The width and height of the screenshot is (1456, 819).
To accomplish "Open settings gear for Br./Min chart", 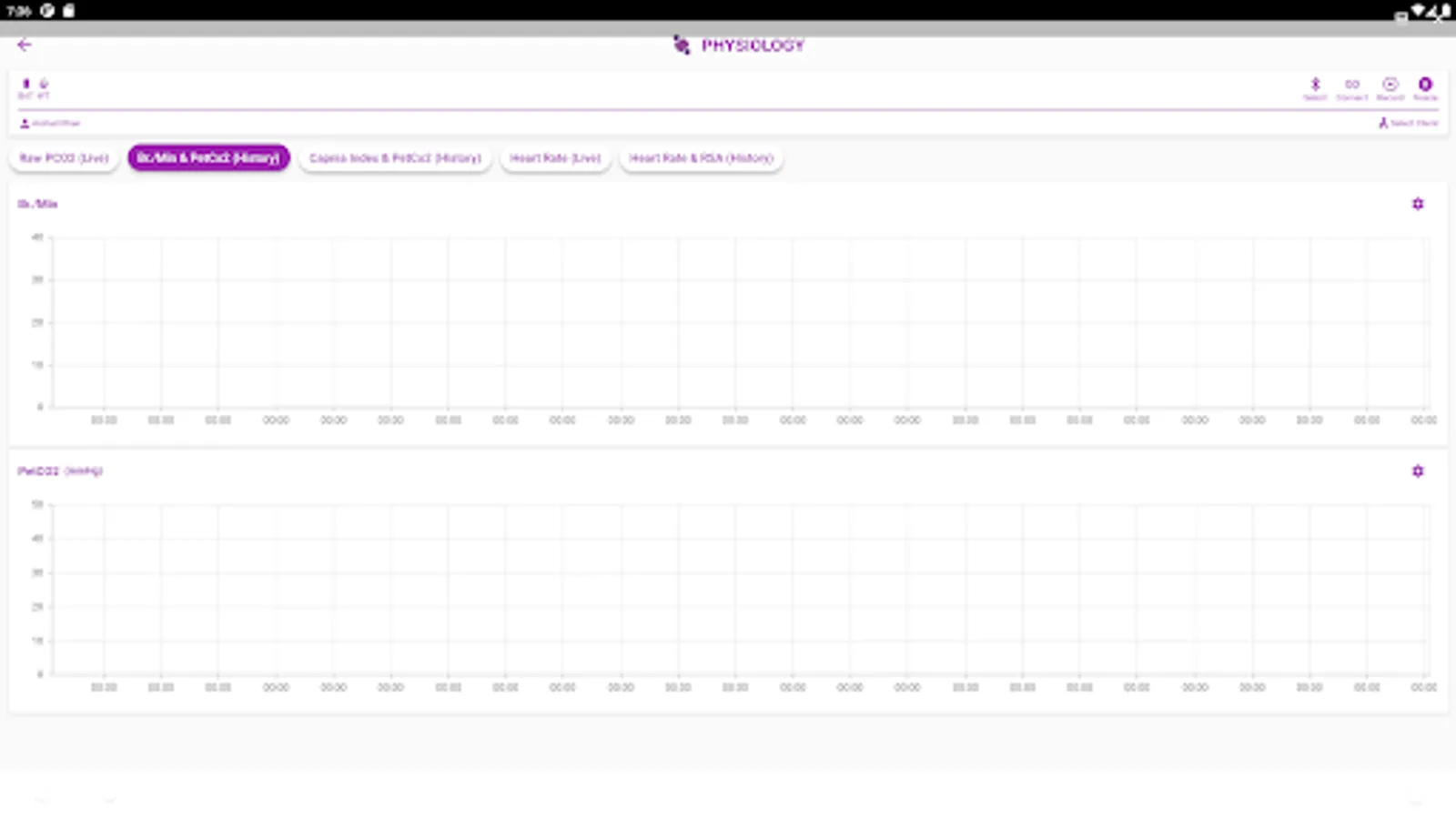I will click(x=1418, y=204).
